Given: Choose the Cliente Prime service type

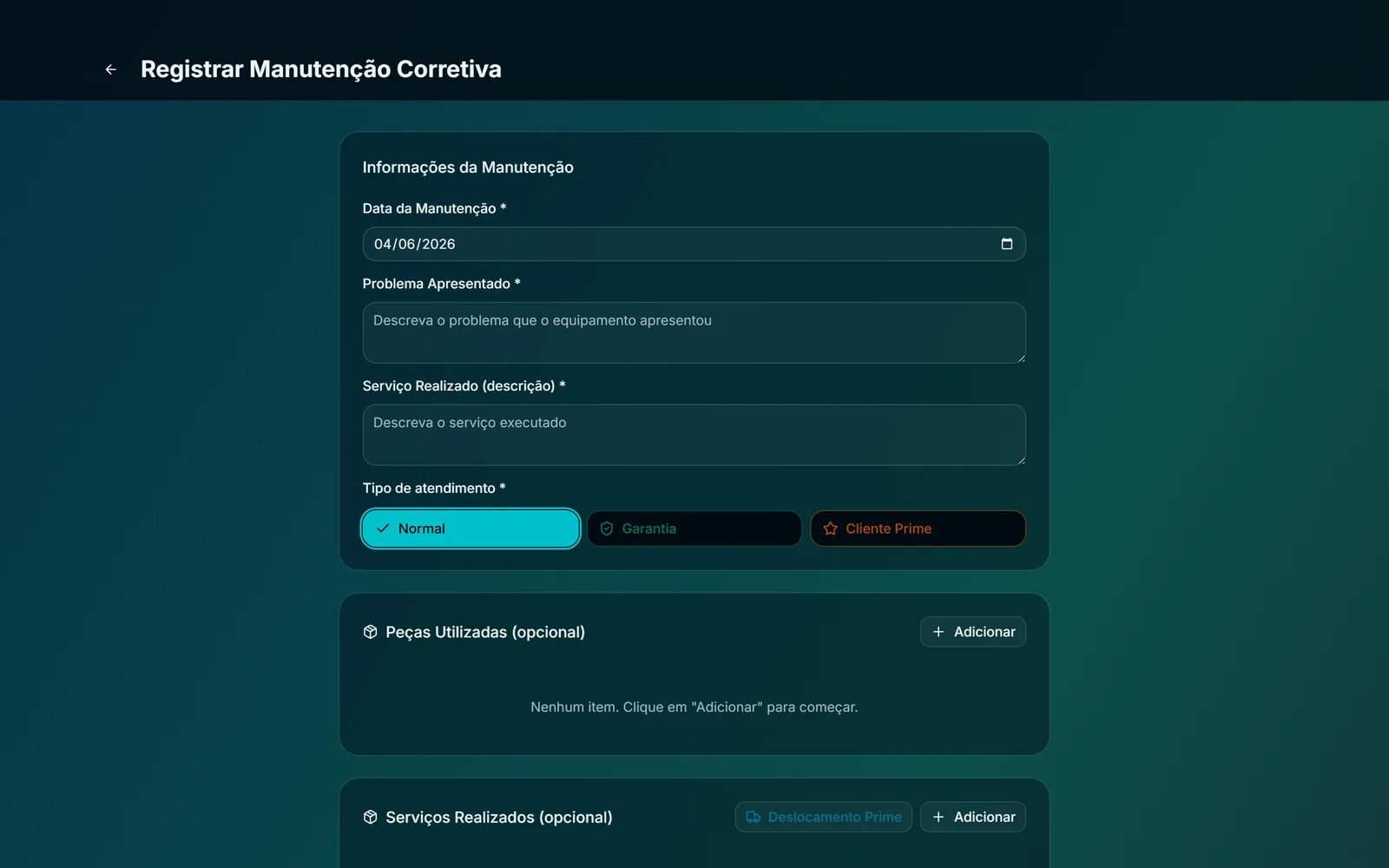Looking at the screenshot, I should coord(918,529).
